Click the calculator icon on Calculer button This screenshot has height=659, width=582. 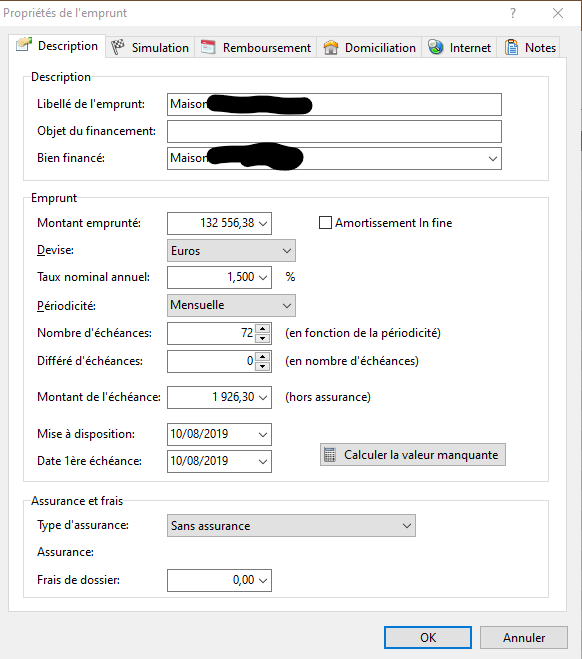(330, 454)
